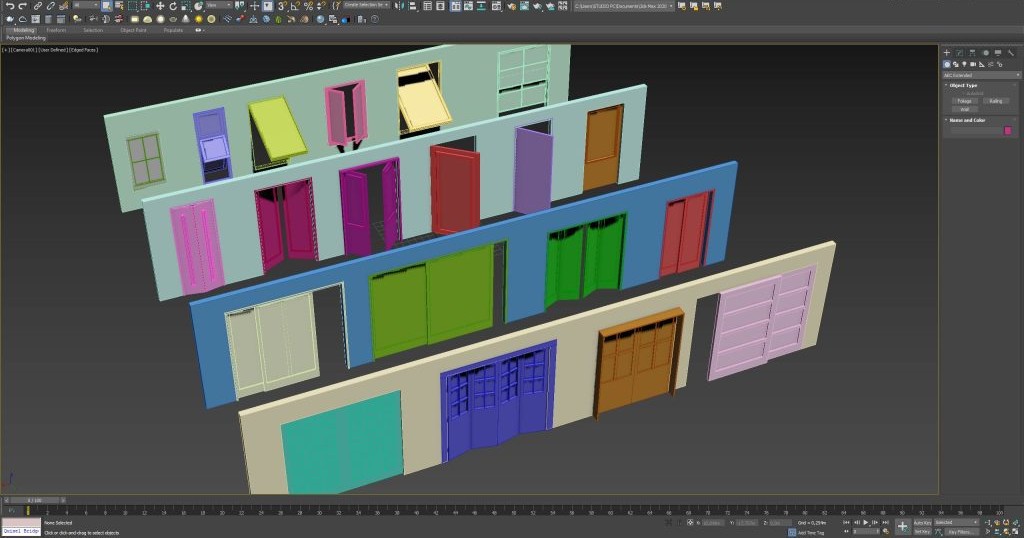
Task: Select the Lights category icon
Action: coord(964,65)
